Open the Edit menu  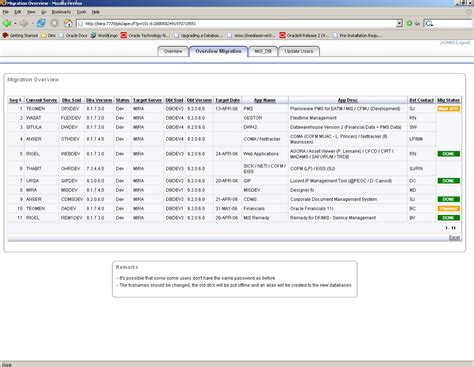tap(18, 12)
